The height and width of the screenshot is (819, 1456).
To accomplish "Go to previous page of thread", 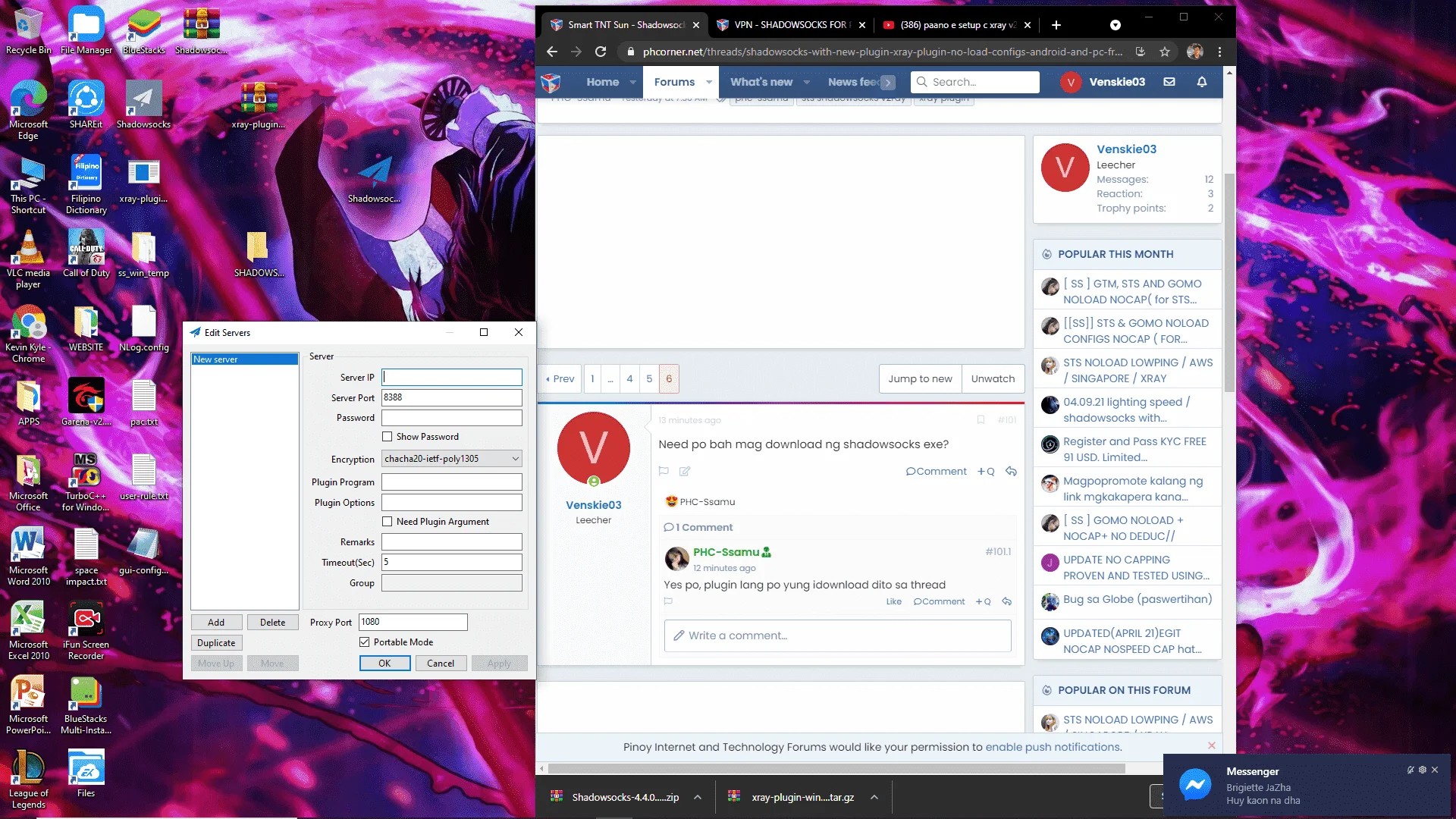I will click(560, 378).
